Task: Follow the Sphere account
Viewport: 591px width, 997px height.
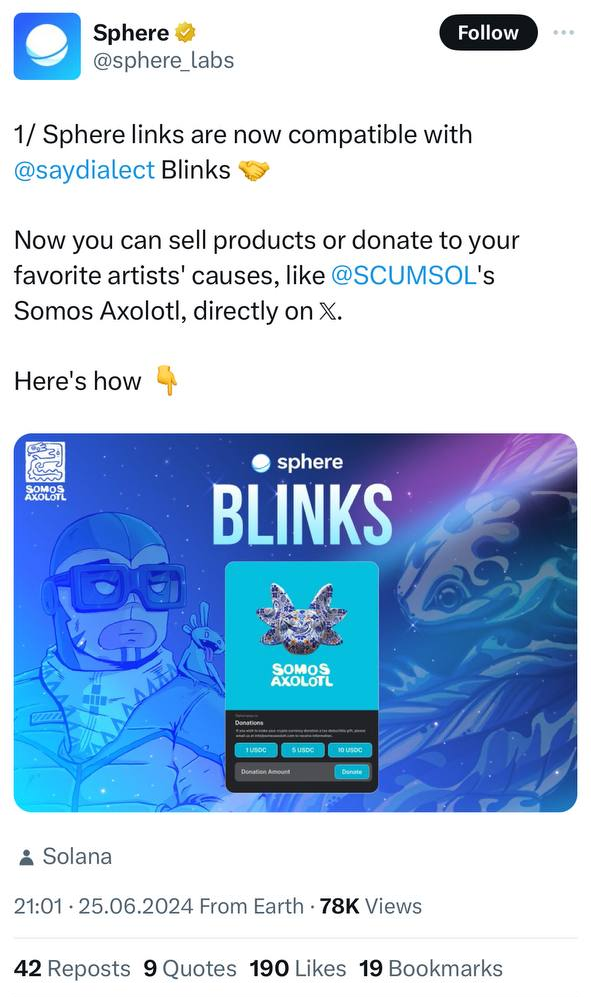Action: pos(488,32)
